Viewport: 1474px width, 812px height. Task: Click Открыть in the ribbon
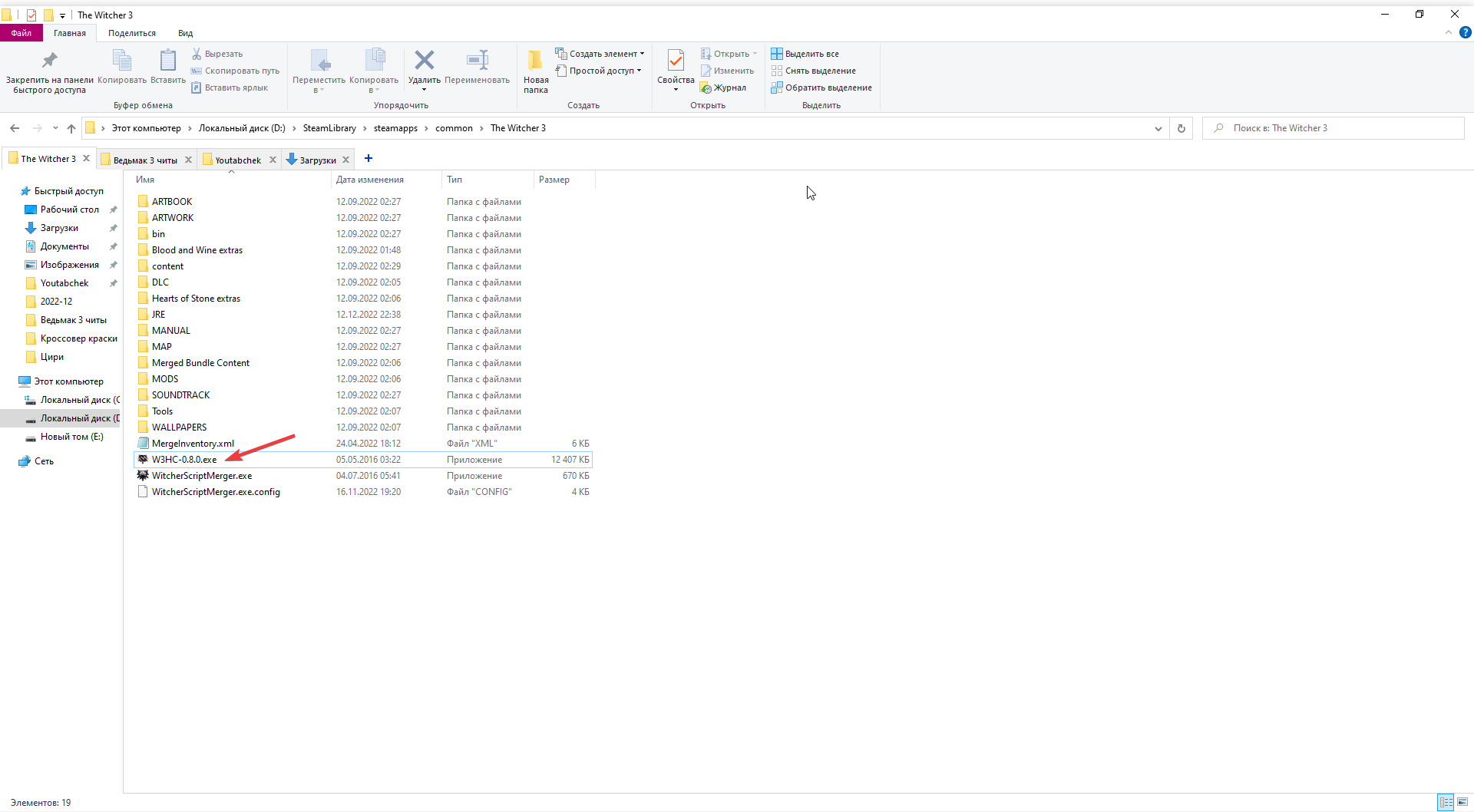pyautogui.click(x=729, y=54)
